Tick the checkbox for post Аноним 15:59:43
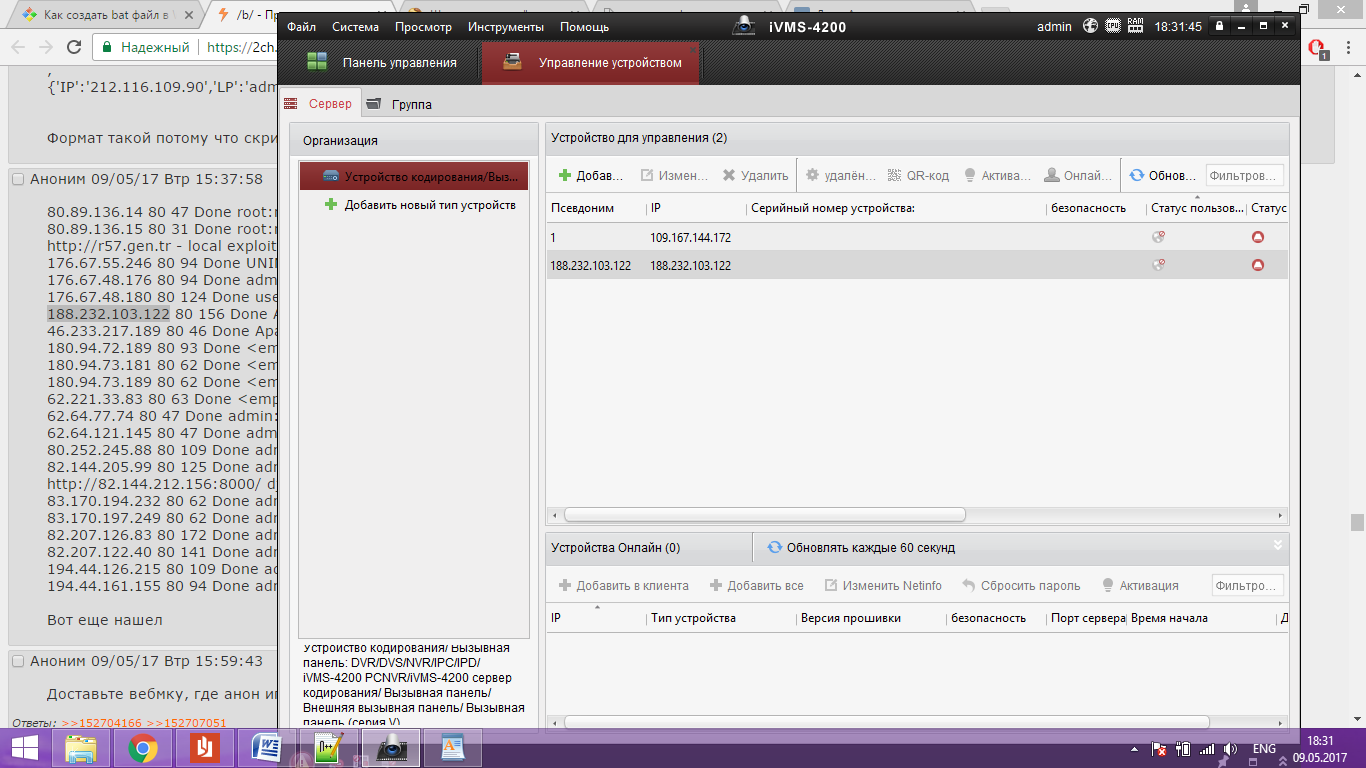The height and width of the screenshot is (768, 1366). [x=18, y=661]
